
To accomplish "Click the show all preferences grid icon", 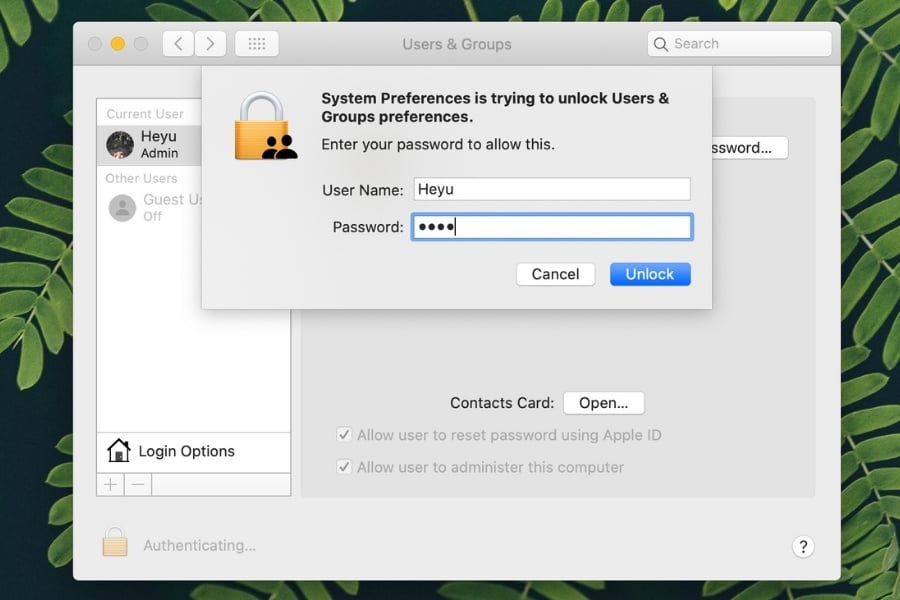I will (x=257, y=44).
